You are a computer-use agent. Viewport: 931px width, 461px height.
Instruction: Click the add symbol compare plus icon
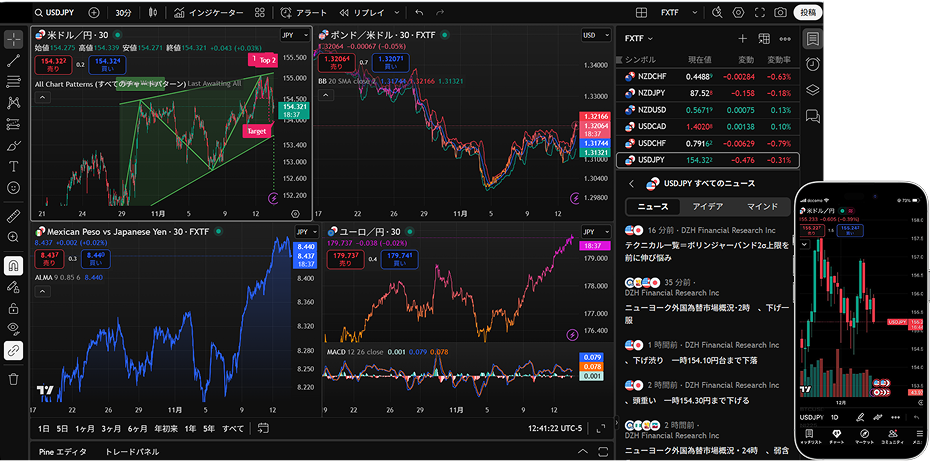click(94, 12)
